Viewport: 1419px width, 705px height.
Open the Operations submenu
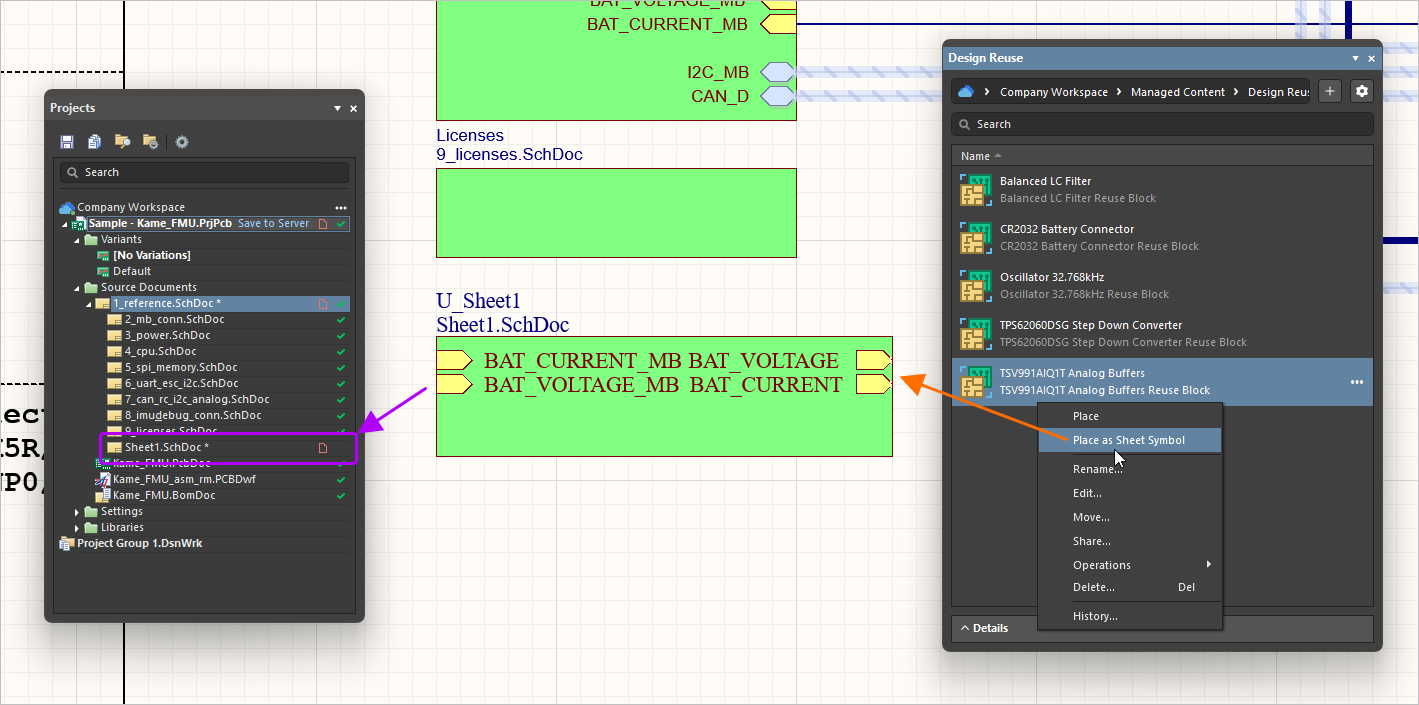pyautogui.click(x=1130, y=565)
